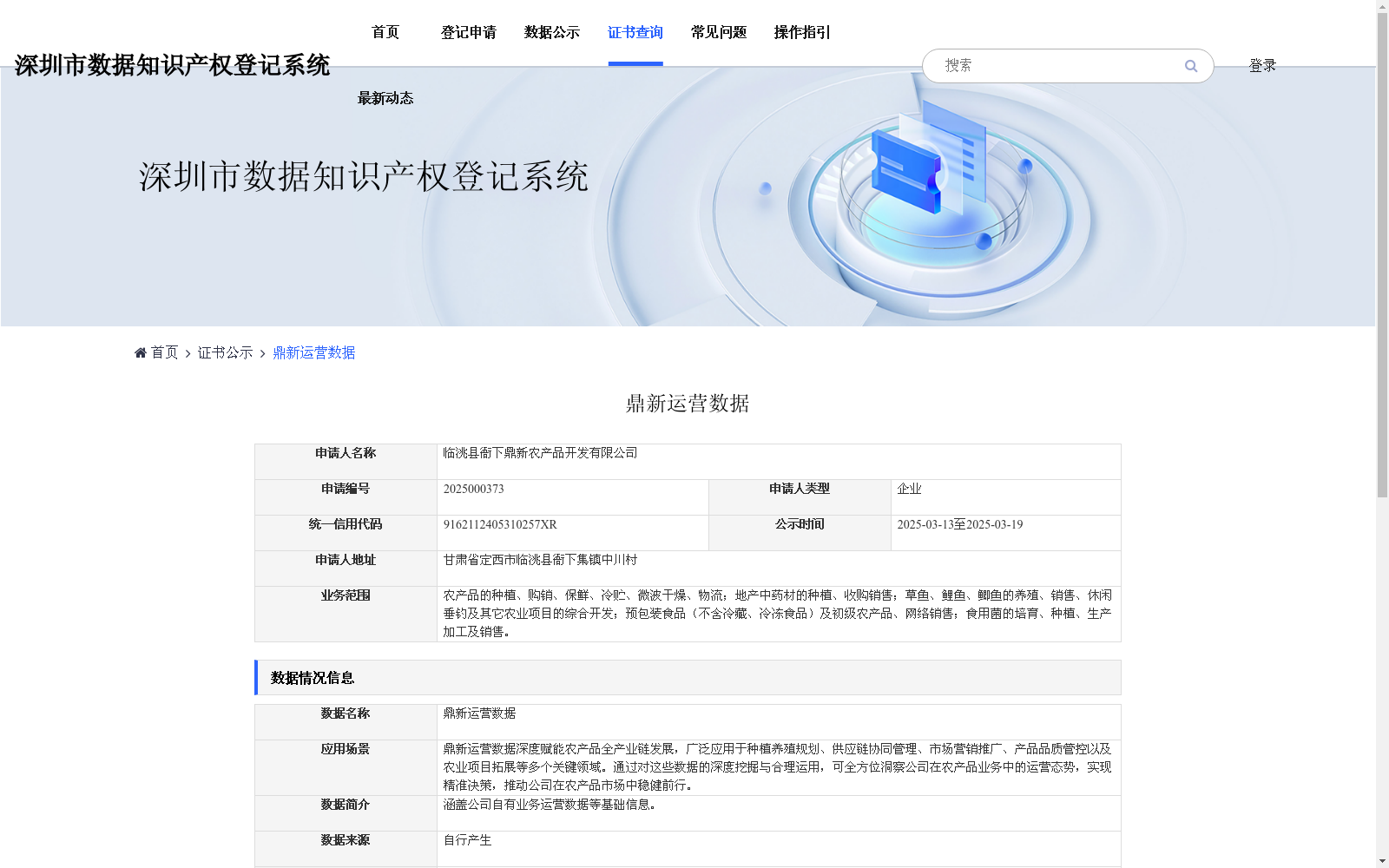Click the 证书公示 breadcrumb link
The image size is (1389, 868).
[225, 352]
